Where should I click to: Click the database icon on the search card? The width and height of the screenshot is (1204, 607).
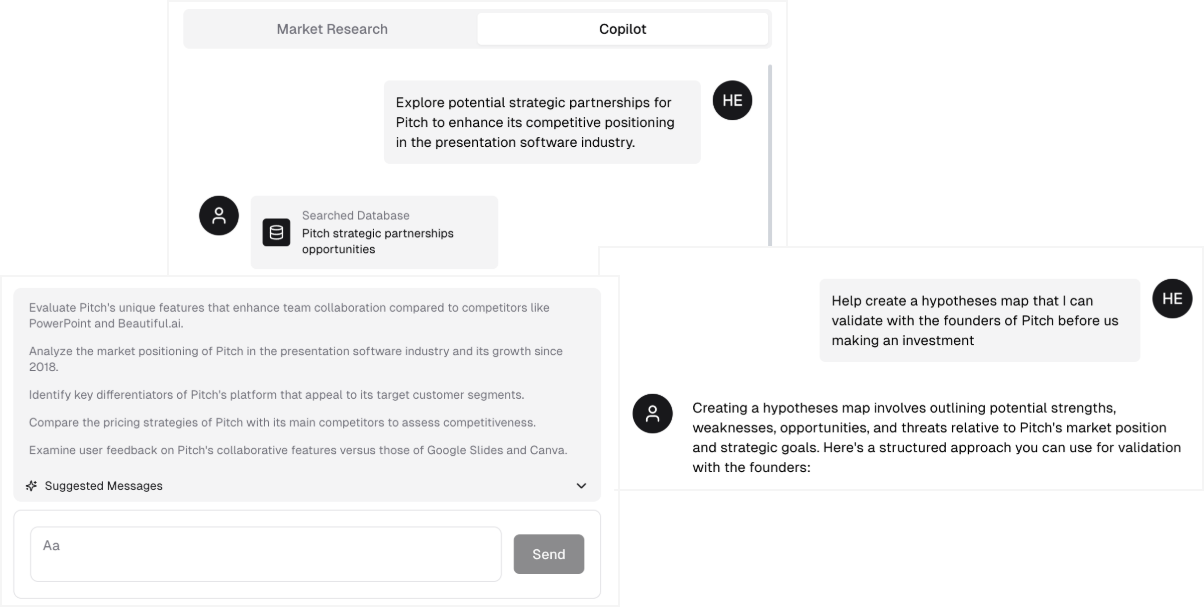275,232
